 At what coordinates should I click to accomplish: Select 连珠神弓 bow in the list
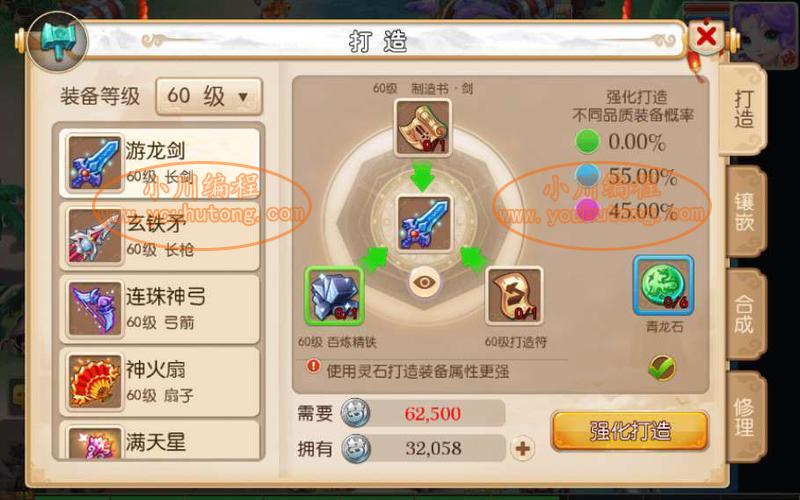point(160,309)
